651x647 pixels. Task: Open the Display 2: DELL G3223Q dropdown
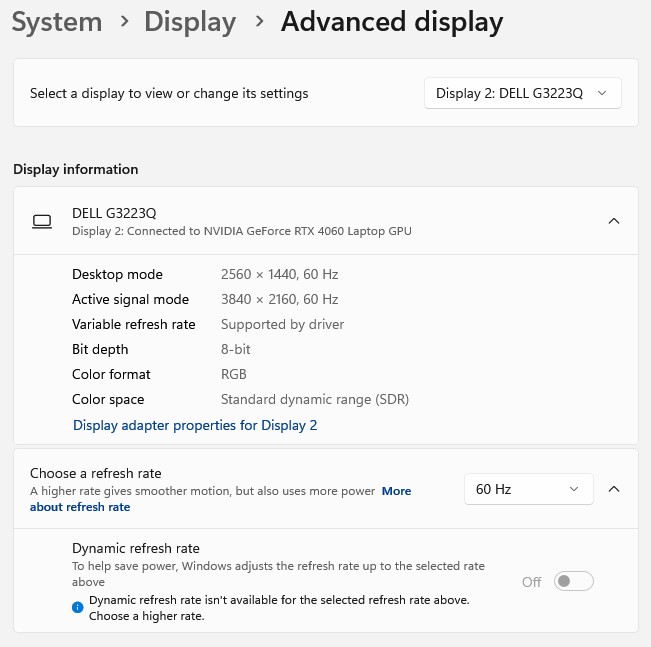pos(522,93)
